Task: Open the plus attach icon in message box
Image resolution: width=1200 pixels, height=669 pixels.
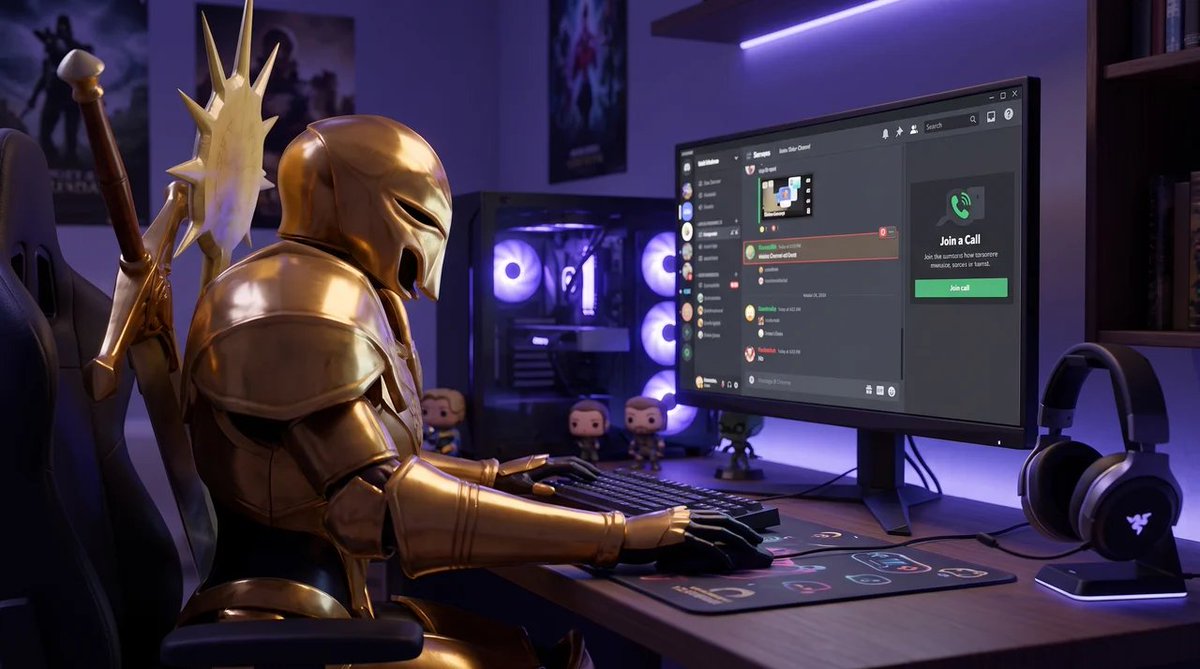Action: point(751,379)
